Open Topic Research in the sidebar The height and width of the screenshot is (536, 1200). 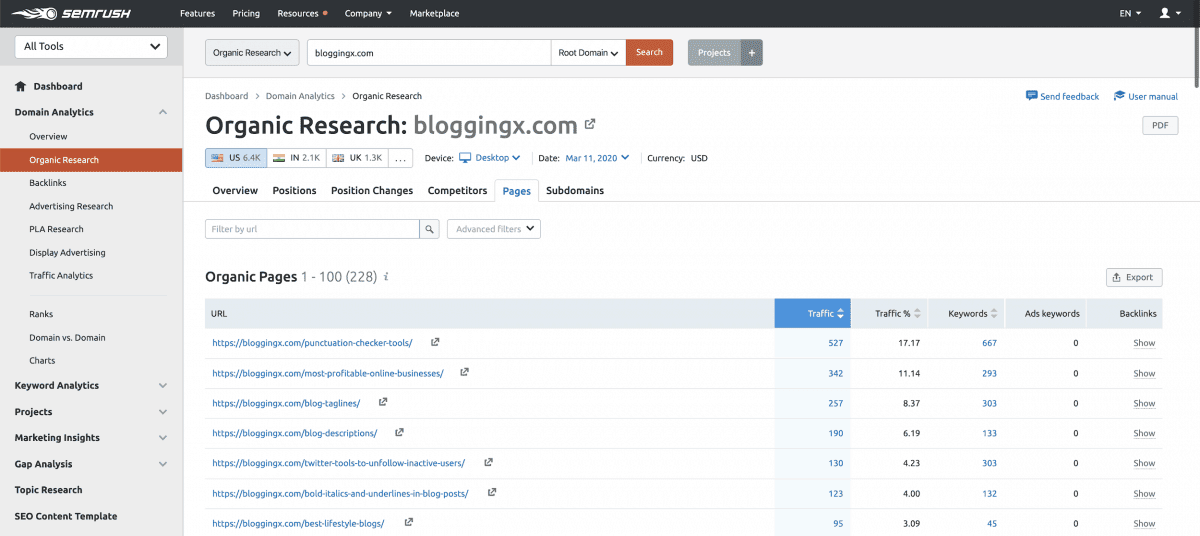(x=48, y=490)
